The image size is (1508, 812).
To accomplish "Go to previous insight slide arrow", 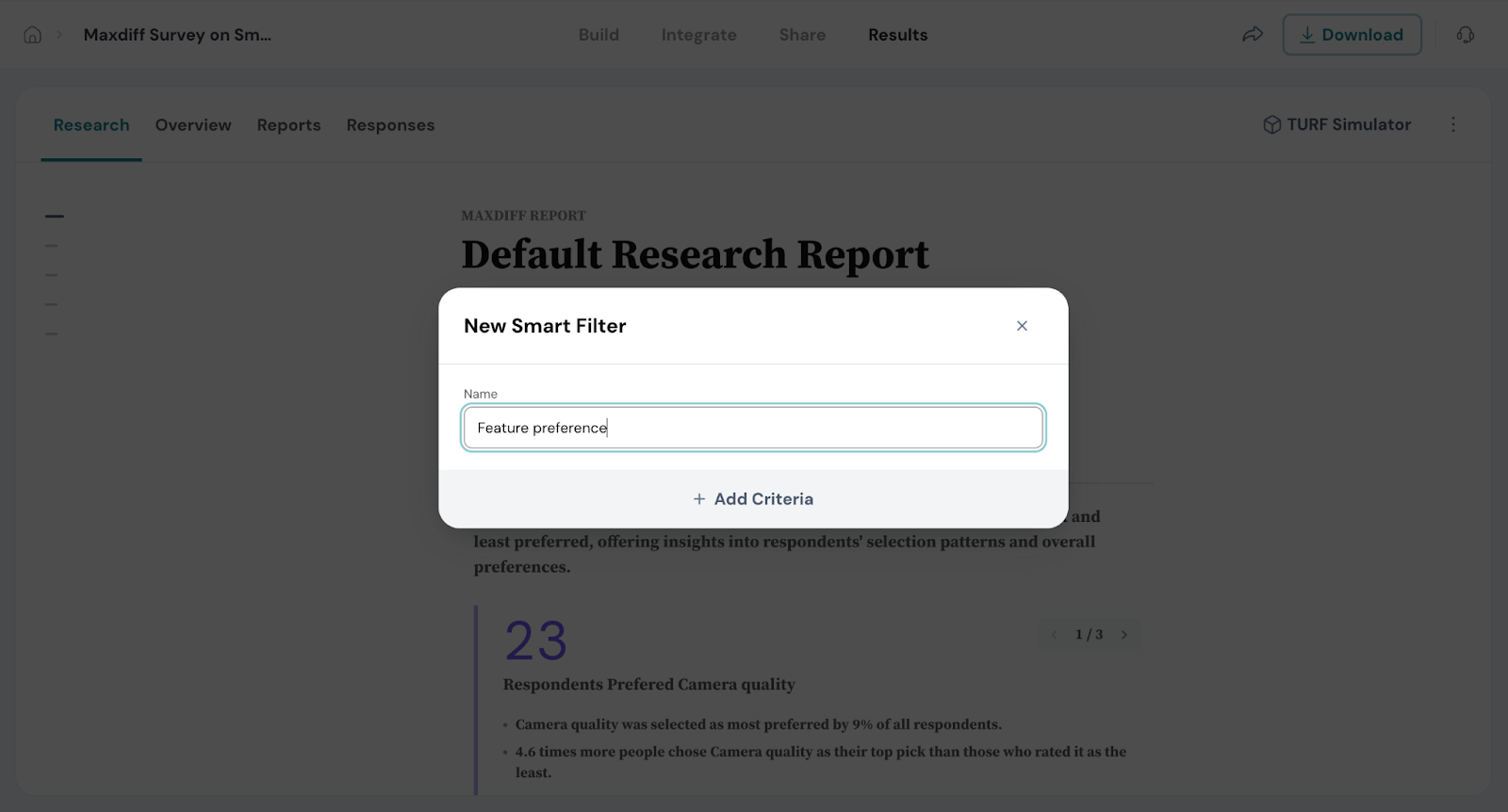I will click(x=1054, y=635).
